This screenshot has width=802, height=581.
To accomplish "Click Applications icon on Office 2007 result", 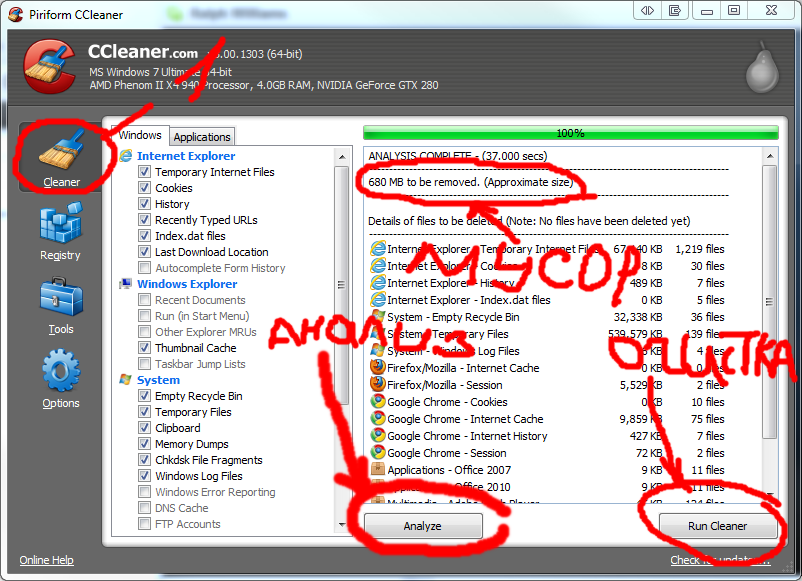I will [378, 469].
